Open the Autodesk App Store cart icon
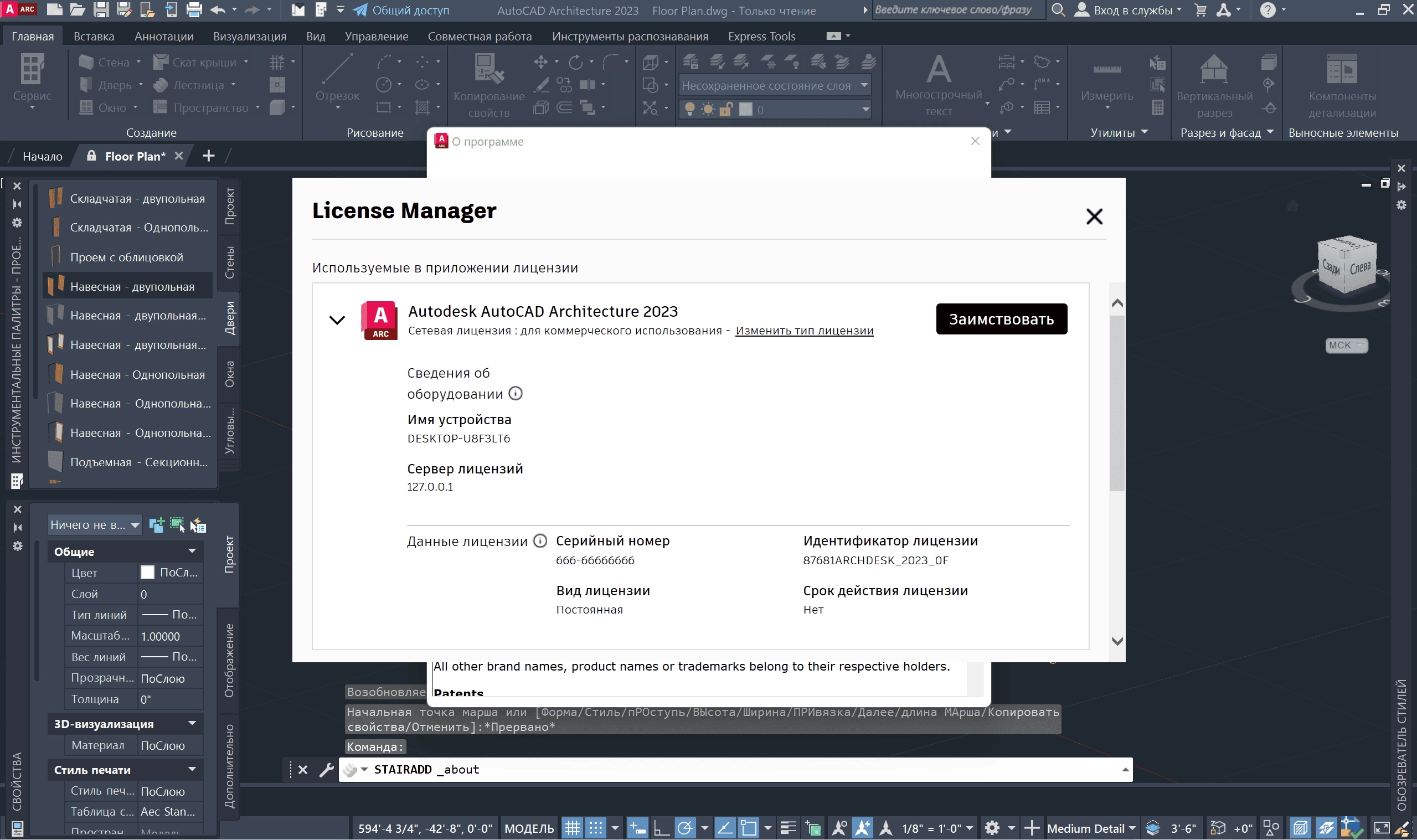This screenshot has height=840, width=1417. tap(1200, 9)
